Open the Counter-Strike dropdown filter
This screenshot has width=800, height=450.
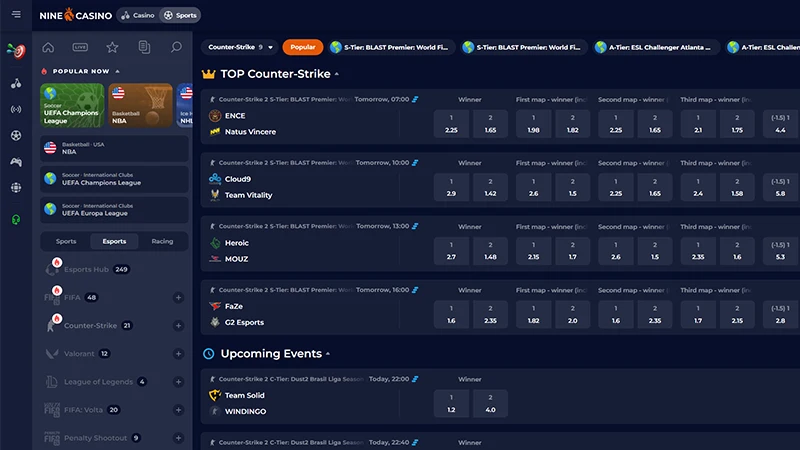point(241,47)
